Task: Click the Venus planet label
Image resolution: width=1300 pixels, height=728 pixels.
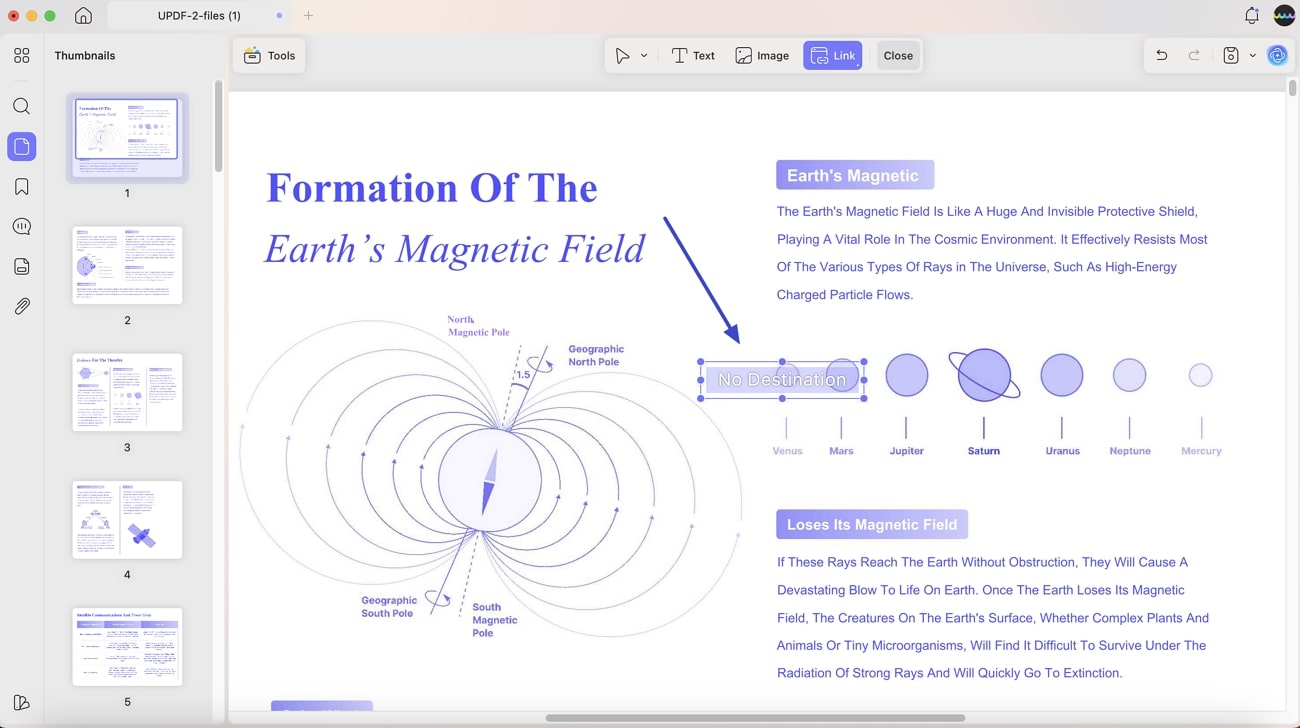Action: [788, 451]
